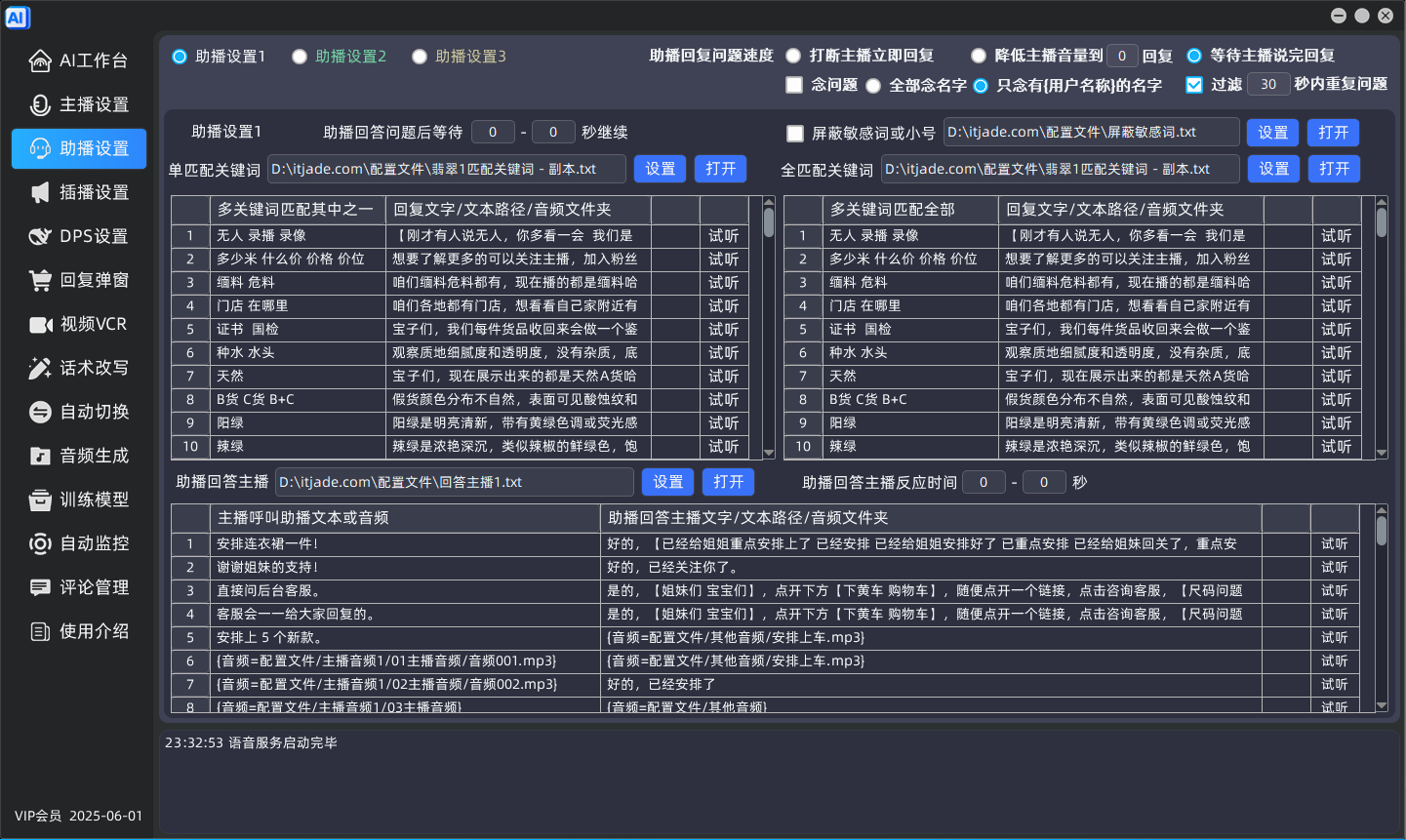The height and width of the screenshot is (840, 1406).
Task: Click the 助播回答主播 file path field
Action: point(454,482)
